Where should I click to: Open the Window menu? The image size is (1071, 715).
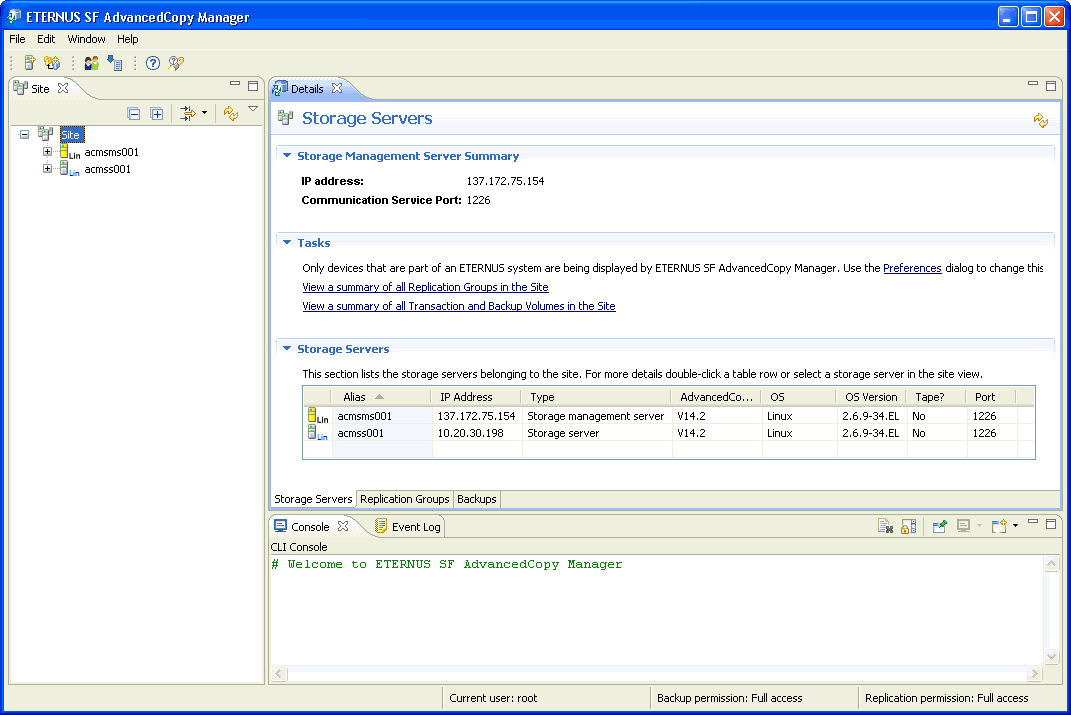[x=86, y=39]
